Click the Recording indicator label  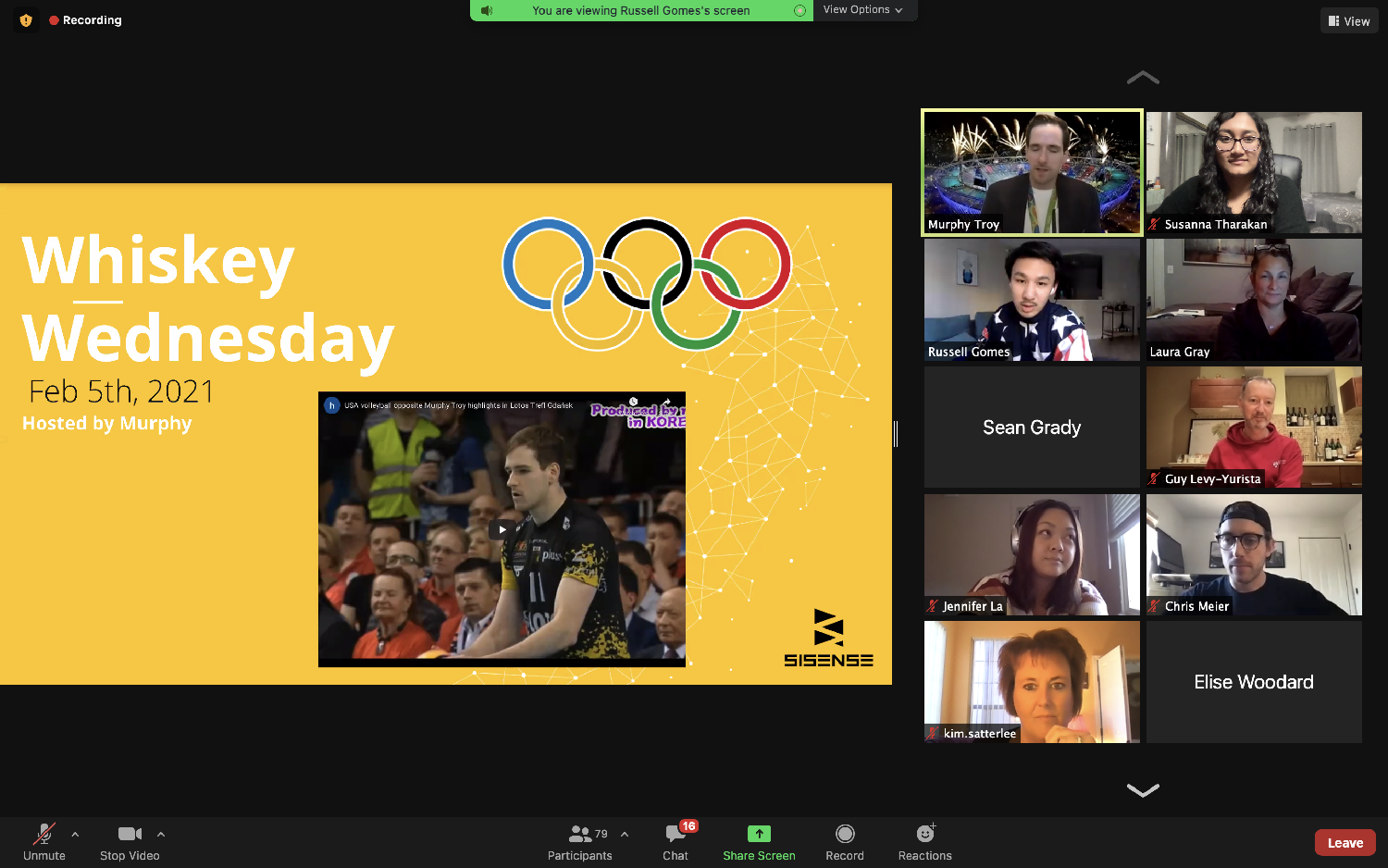click(85, 19)
